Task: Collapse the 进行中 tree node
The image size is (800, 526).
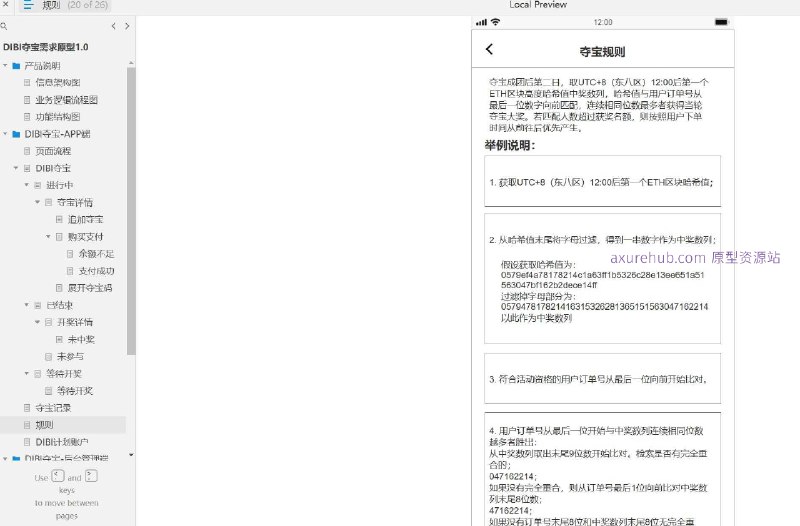Action: click(x=27, y=185)
